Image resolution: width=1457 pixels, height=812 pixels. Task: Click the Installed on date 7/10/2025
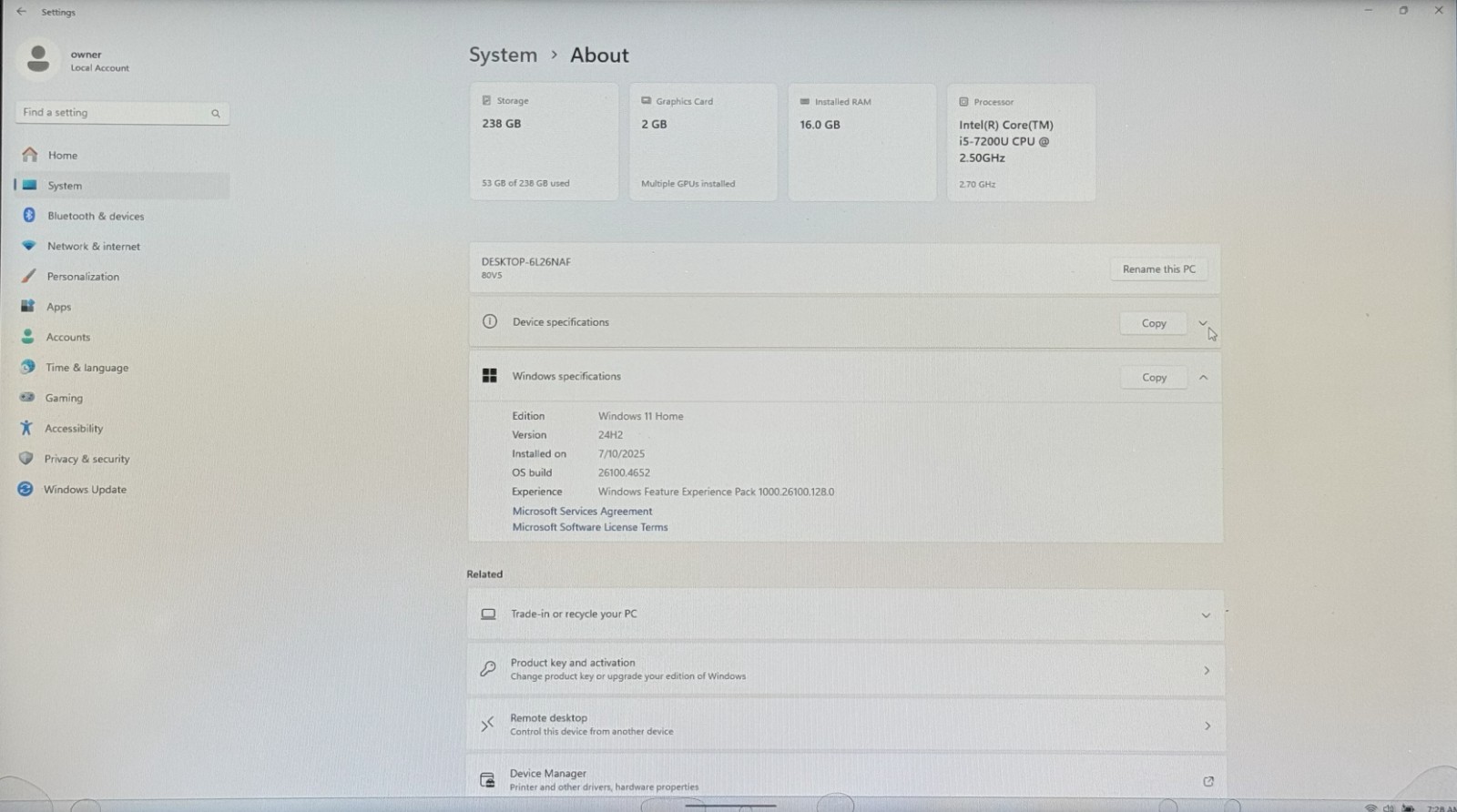(621, 453)
